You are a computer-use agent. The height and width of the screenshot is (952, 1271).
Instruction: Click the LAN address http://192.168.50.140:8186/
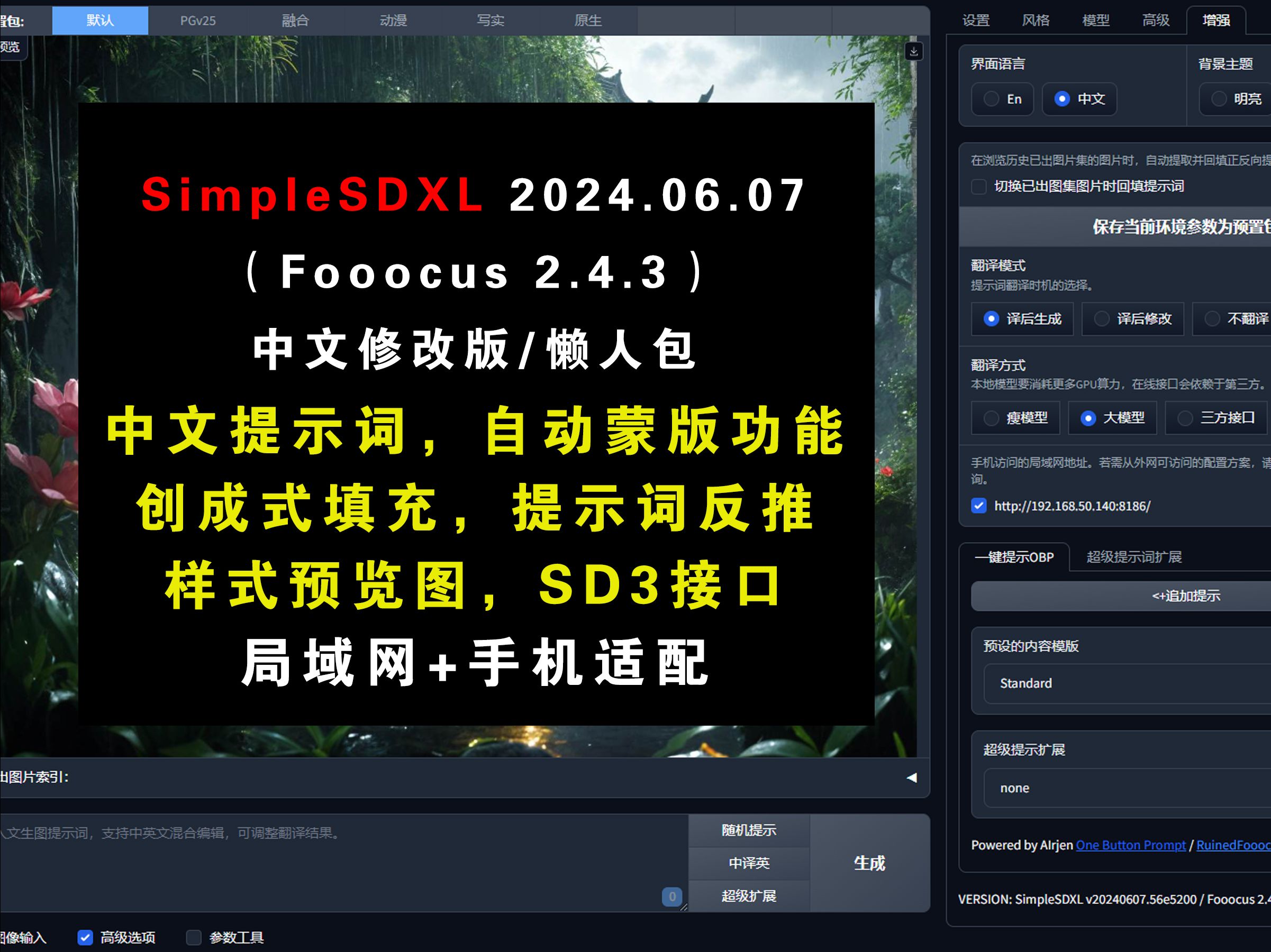click(1072, 506)
